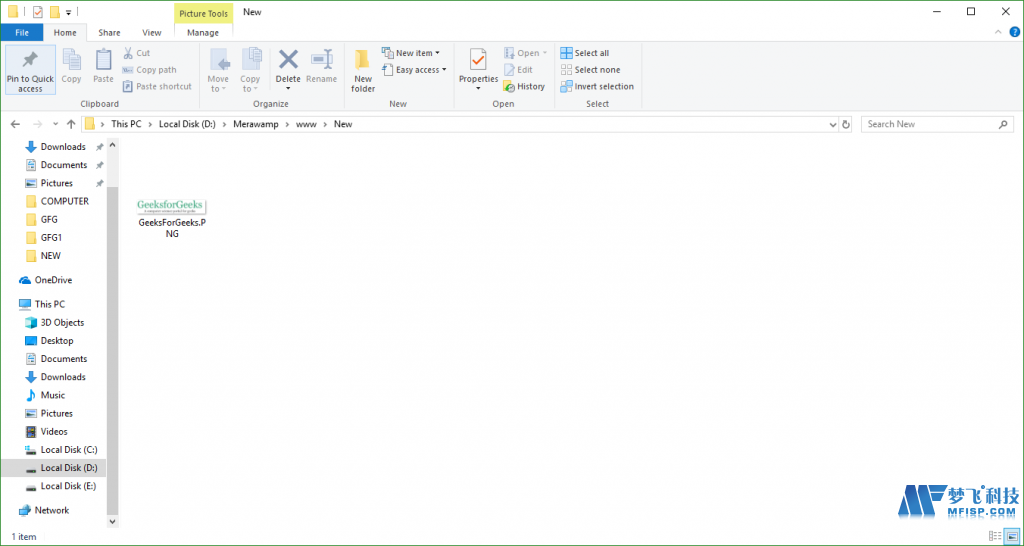Image resolution: width=1024 pixels, height=546 pixels.
Task: Collapse the ribbon with chevron
Action: (x=998, y=31)
